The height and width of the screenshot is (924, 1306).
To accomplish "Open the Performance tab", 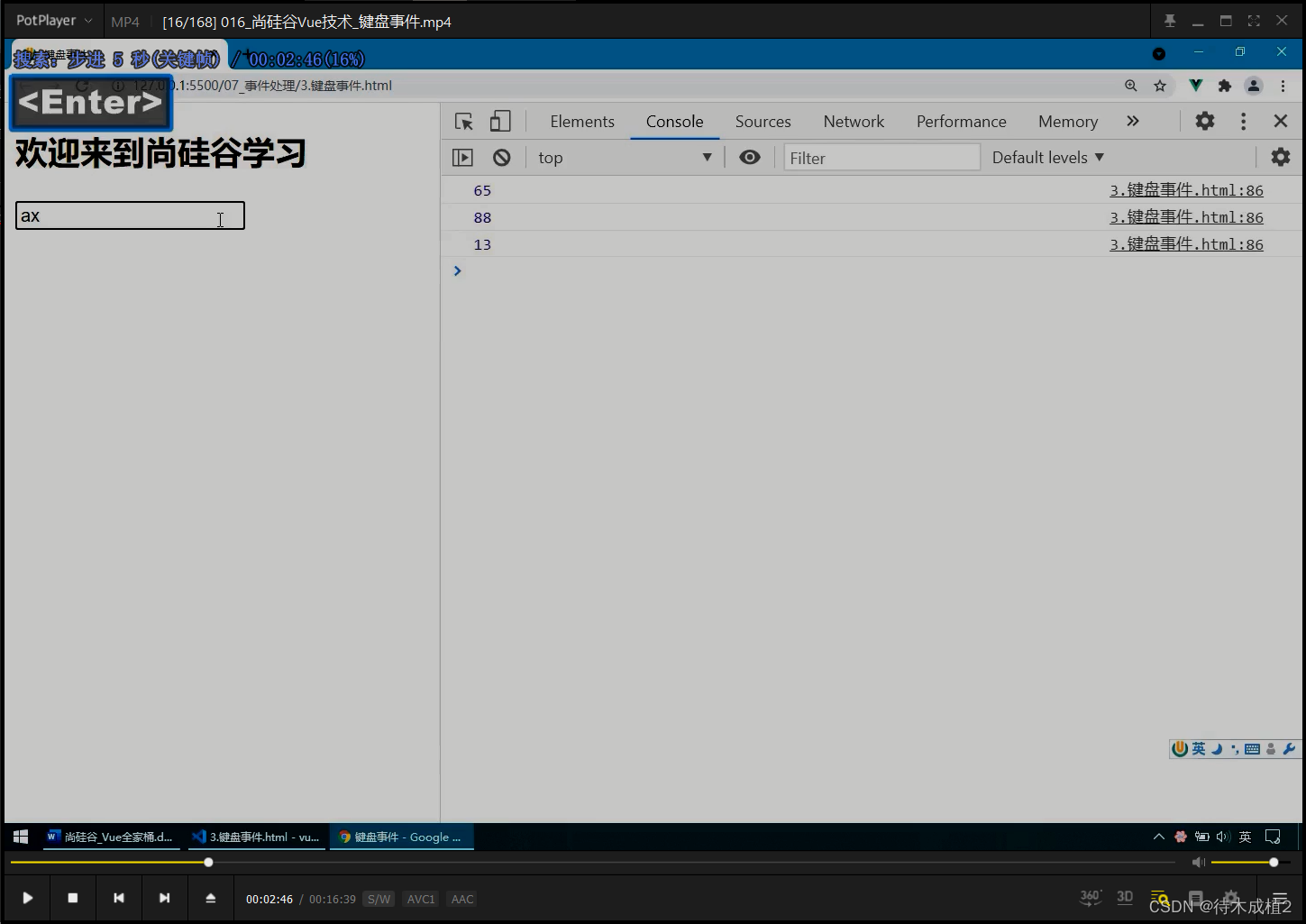I will coord(961,122).
